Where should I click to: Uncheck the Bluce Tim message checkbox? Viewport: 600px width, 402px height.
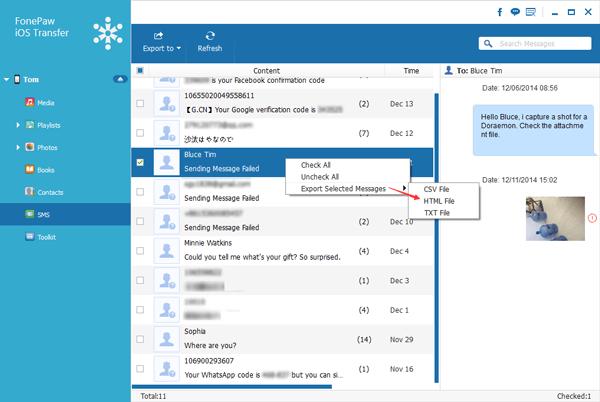click(140, 162)
